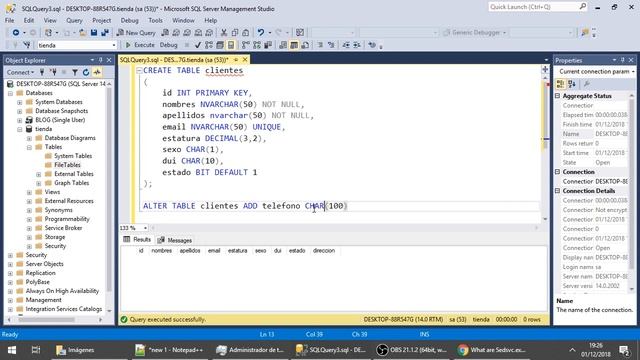Open the Connect dropdown in Object Explorer
This screenshot has height=360, width=640.
tap(20, 72)
